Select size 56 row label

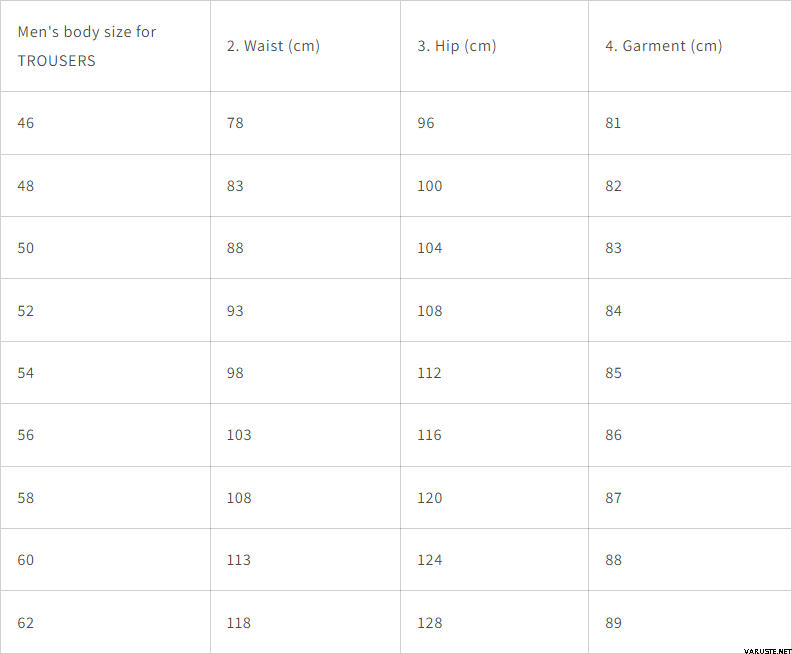tap(26, 435)
